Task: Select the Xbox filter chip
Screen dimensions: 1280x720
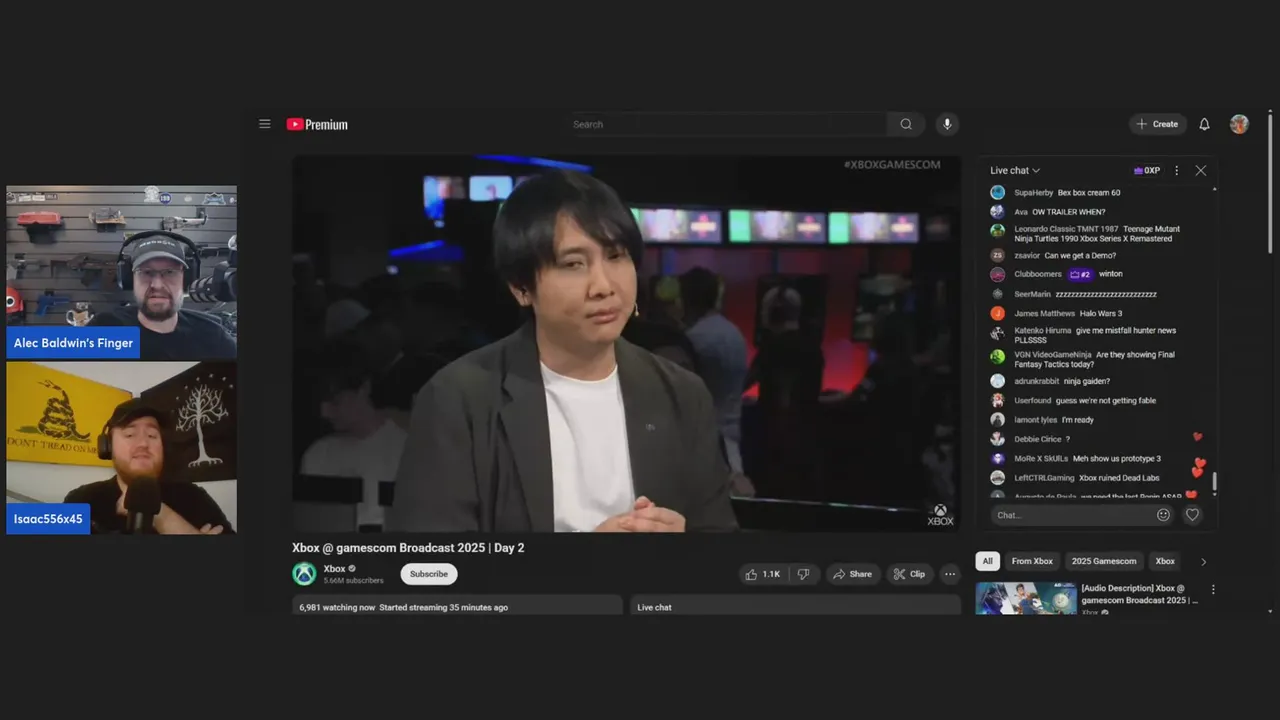Action: coord(1165,561)
